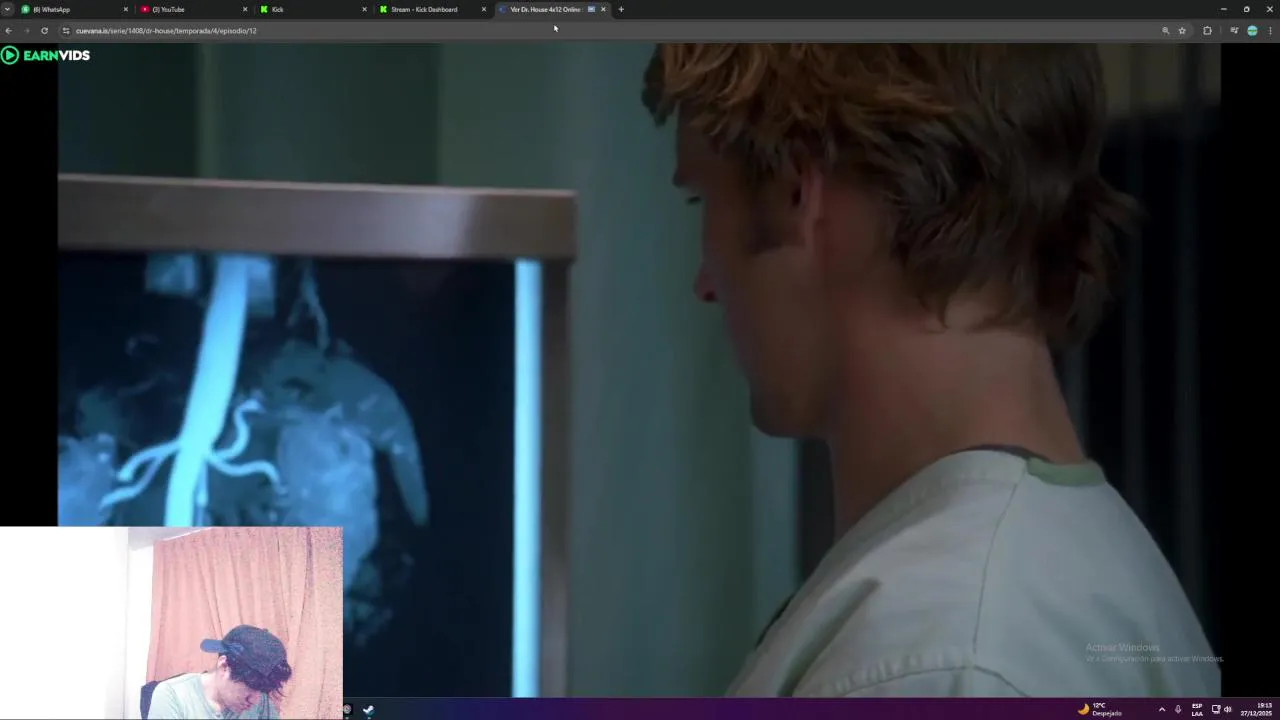The image size is (1280, 720).
Task: Switch to the WhatsApp tab
Action: 75,9
